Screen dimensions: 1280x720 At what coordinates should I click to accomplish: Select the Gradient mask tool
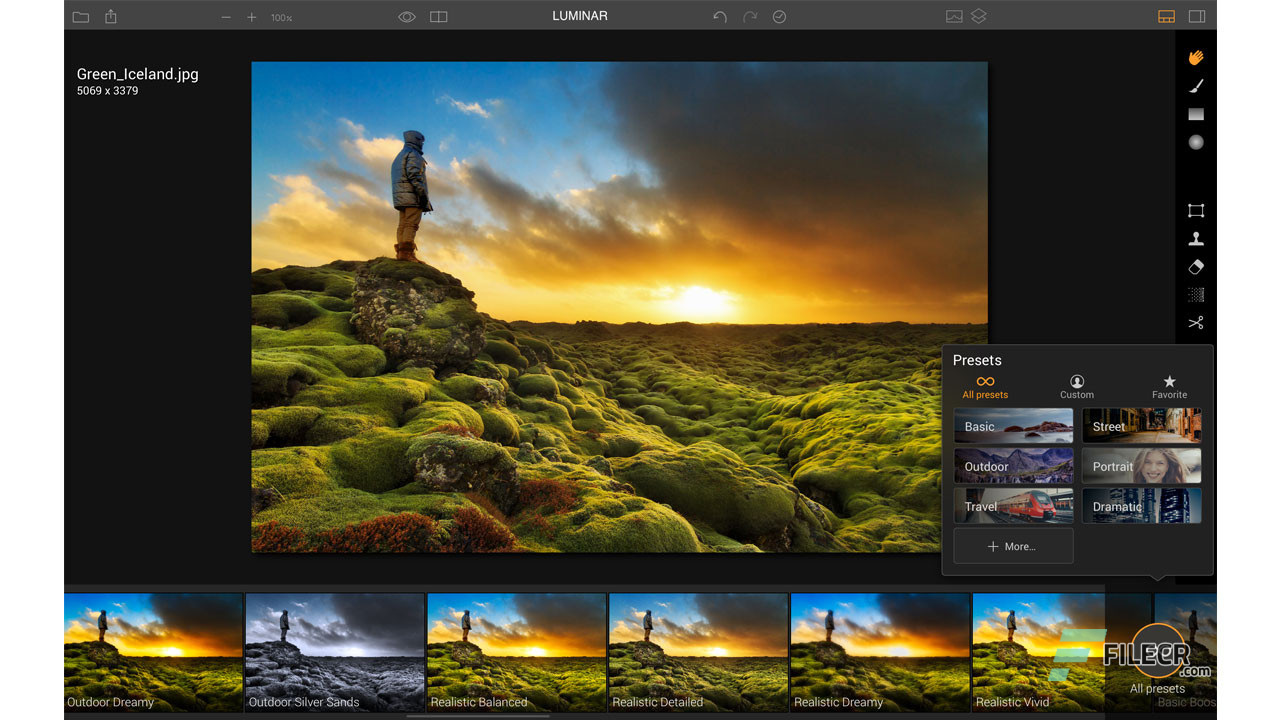pyautogui.click(x=1196, y=114)
